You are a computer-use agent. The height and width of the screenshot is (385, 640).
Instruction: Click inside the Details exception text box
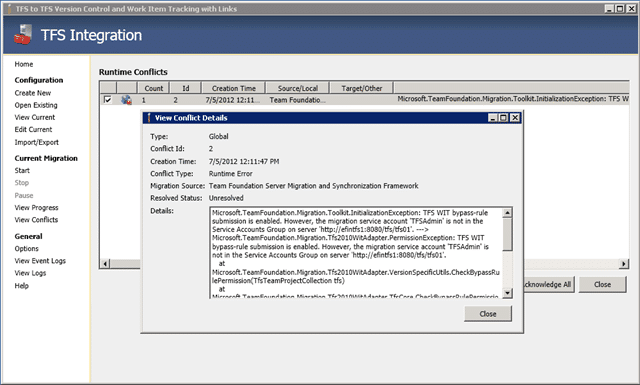pos(356,253)
